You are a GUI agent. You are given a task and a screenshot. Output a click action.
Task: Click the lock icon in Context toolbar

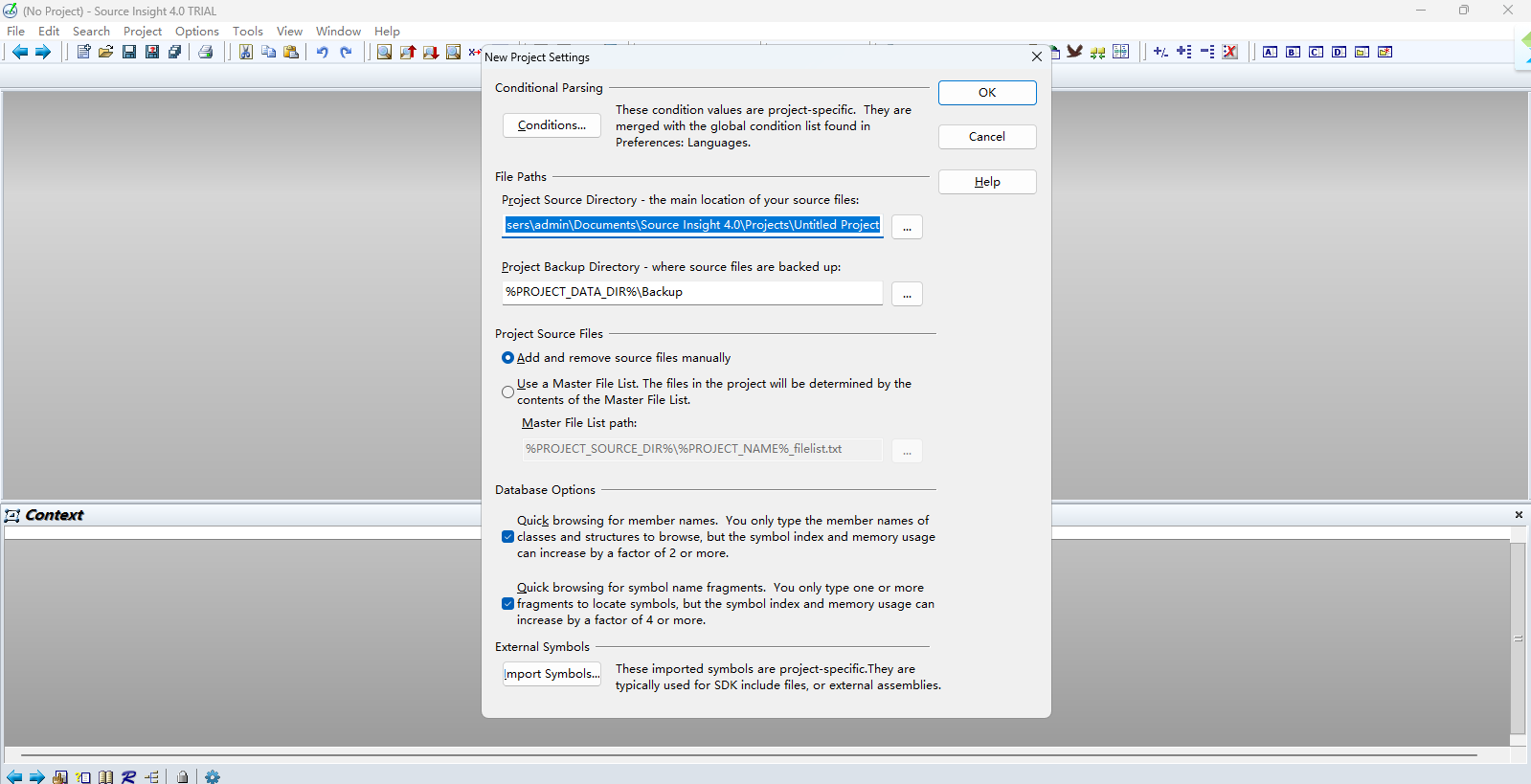tap(182, 776)
